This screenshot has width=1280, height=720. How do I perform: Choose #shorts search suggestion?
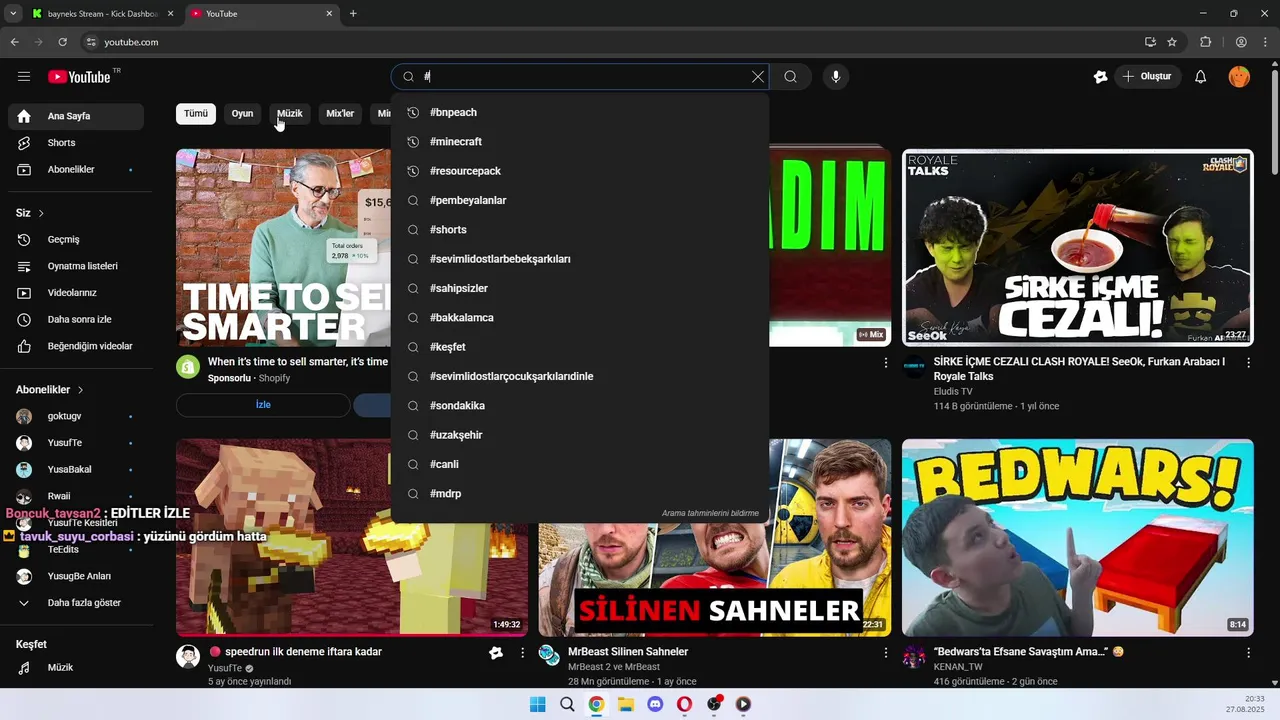click(x=580, y=230)
